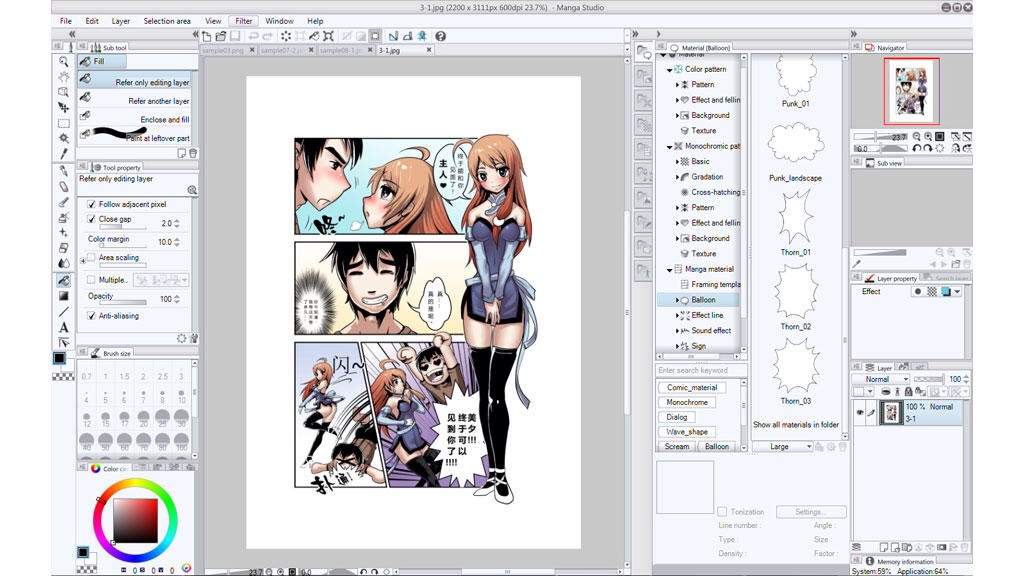Click the Enter search keyword field

click(x=699, y=370)
